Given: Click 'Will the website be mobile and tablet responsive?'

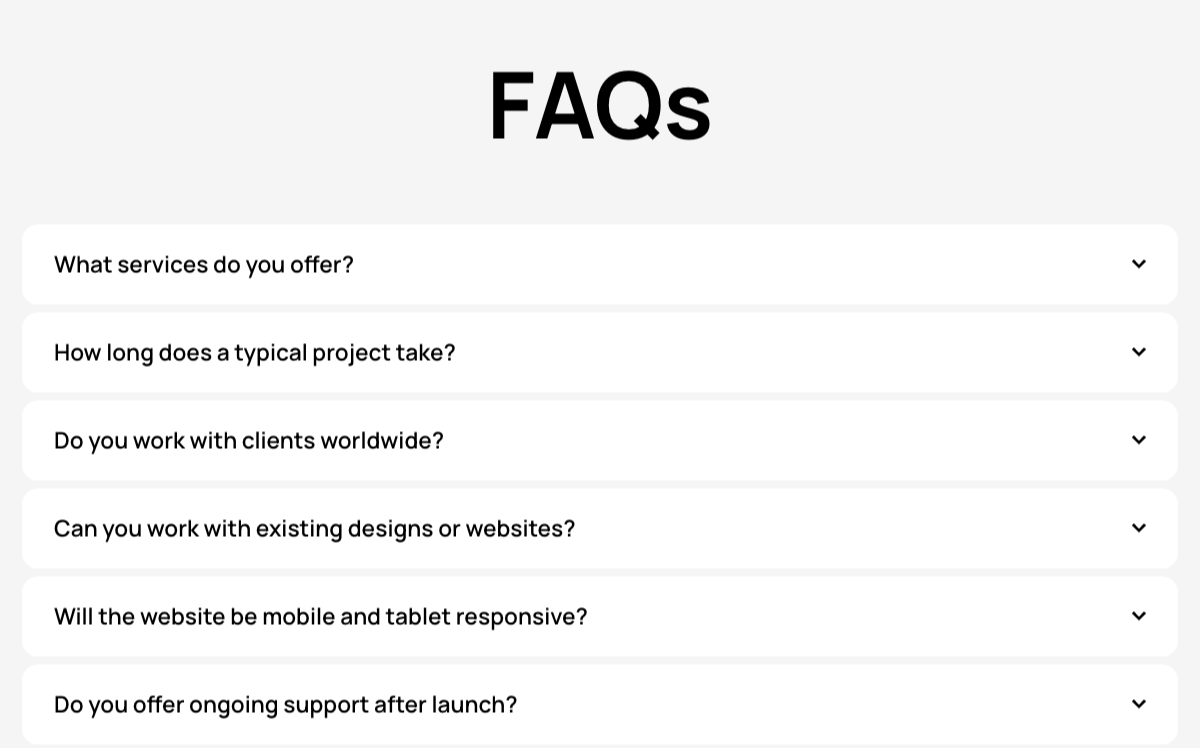Looking at the screenshot, I should pyautogui.click(x=320, y=616).
